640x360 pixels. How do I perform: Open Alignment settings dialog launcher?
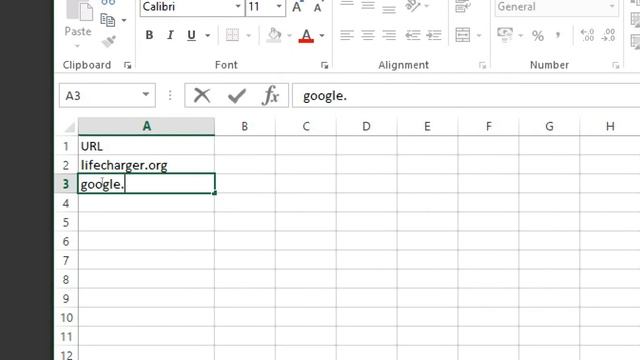pos(482,65)
